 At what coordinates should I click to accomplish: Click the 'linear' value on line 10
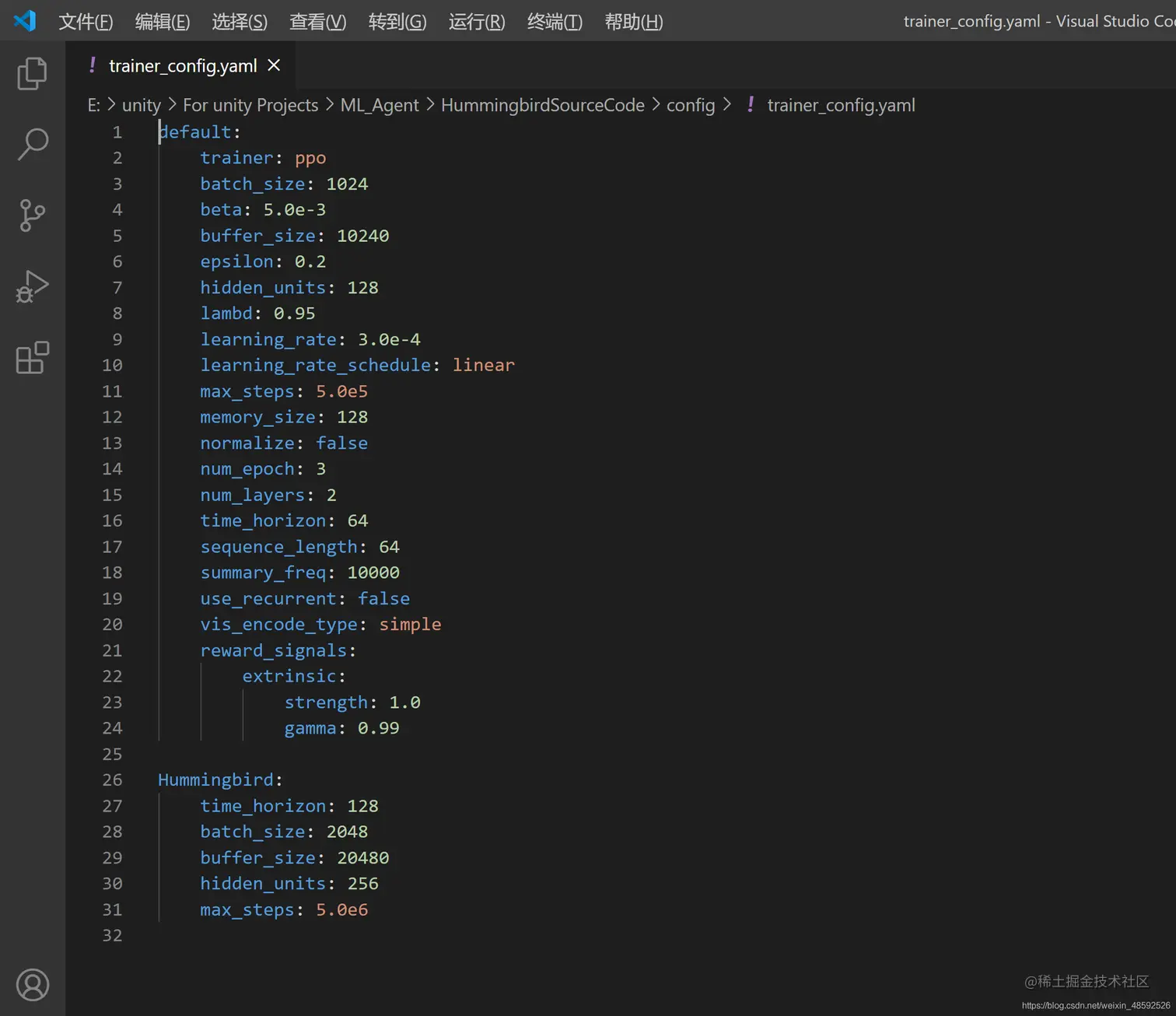tap(484, 365)
